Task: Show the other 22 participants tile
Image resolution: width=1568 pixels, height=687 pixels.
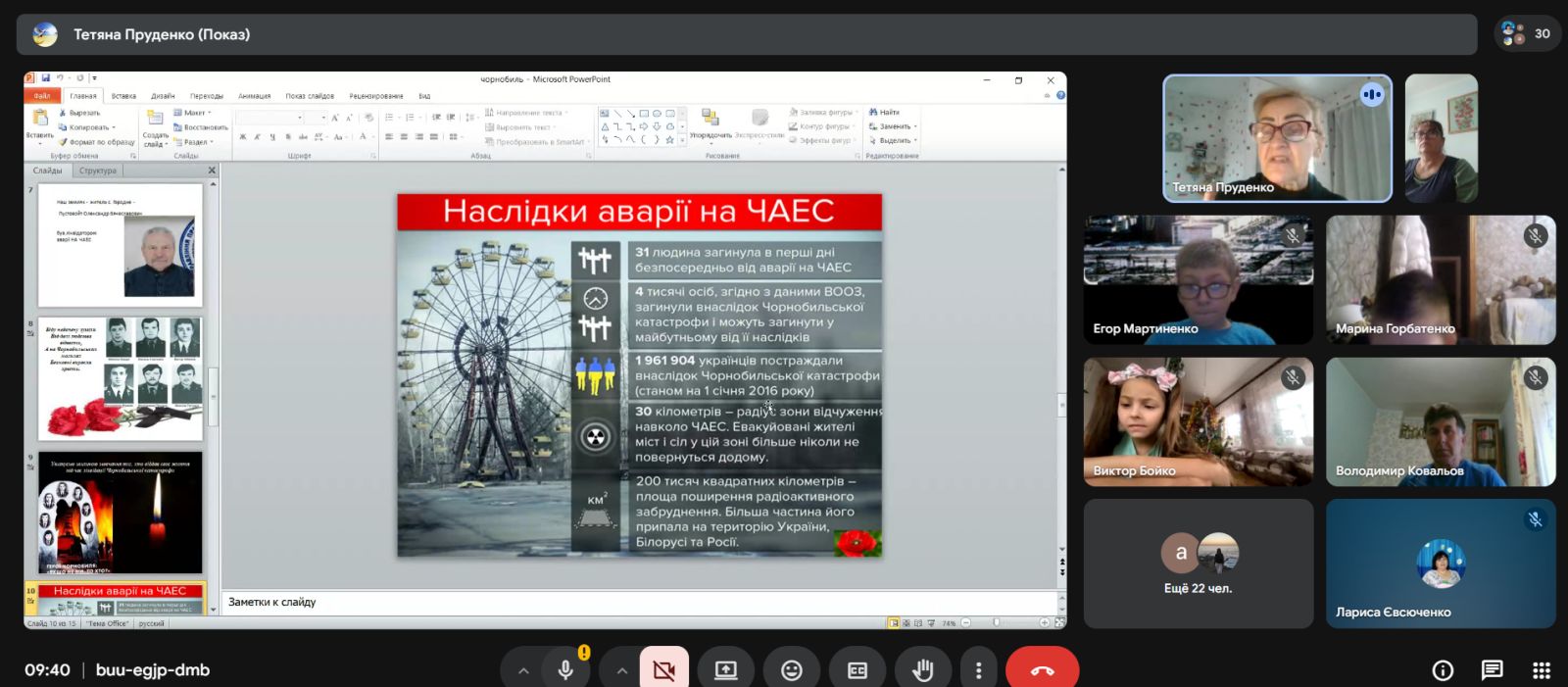Action: (1198, 564)
